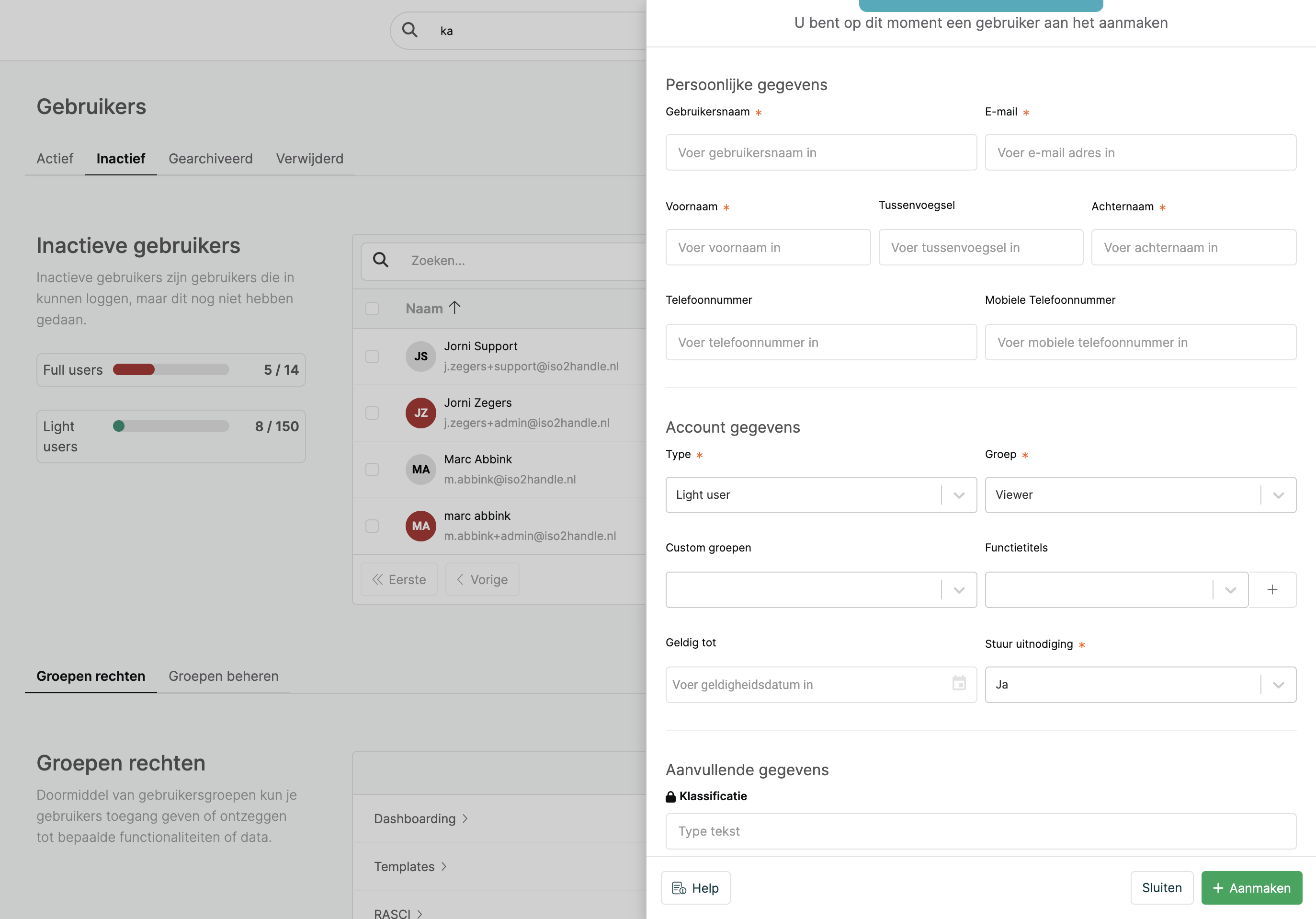Open the Custom groepen dropdown
This screenshot has height=919, width=1316.
821,589
